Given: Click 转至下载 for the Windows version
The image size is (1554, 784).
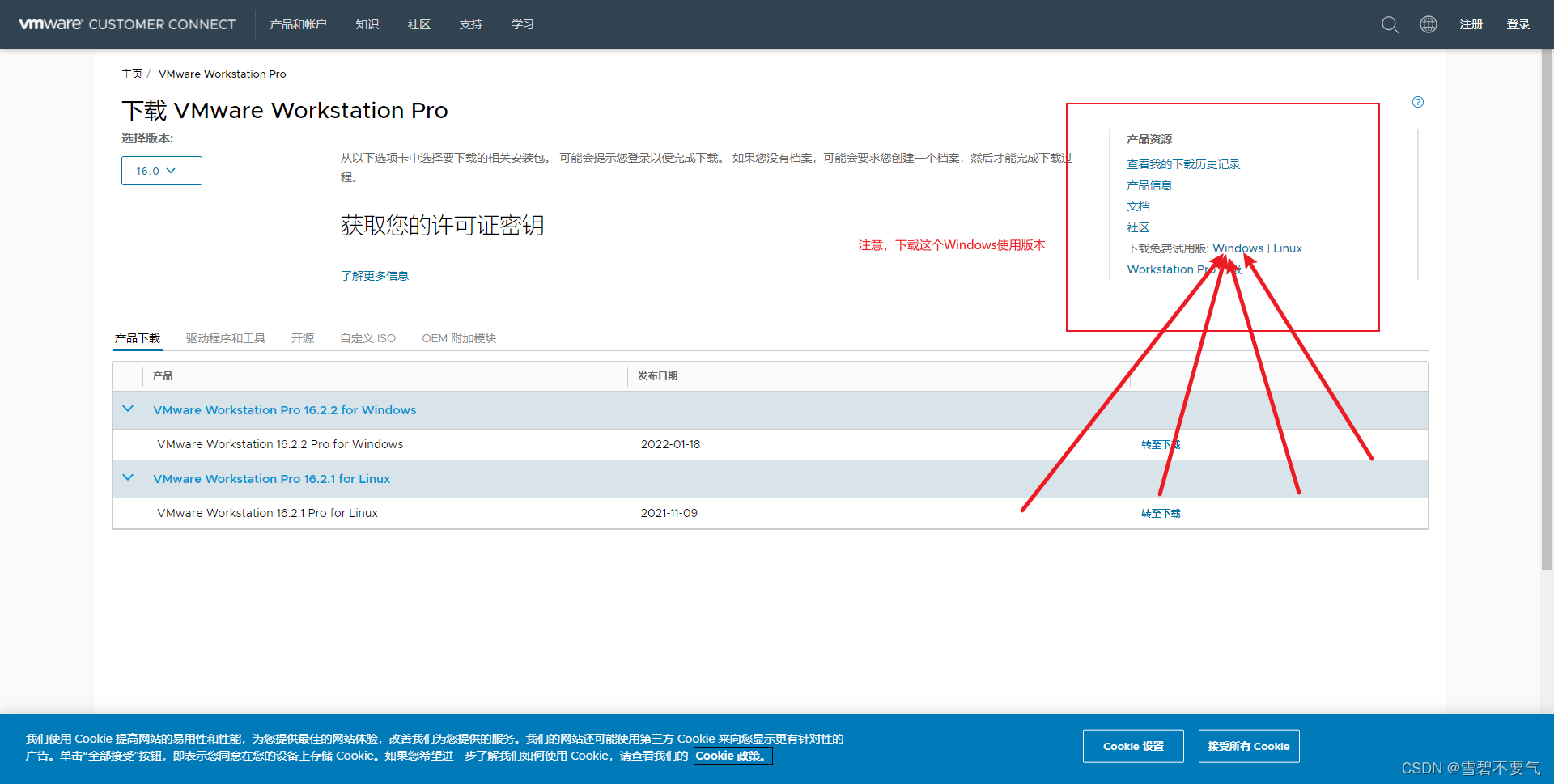Looking at the screenshot, I should click(1161, 445).
